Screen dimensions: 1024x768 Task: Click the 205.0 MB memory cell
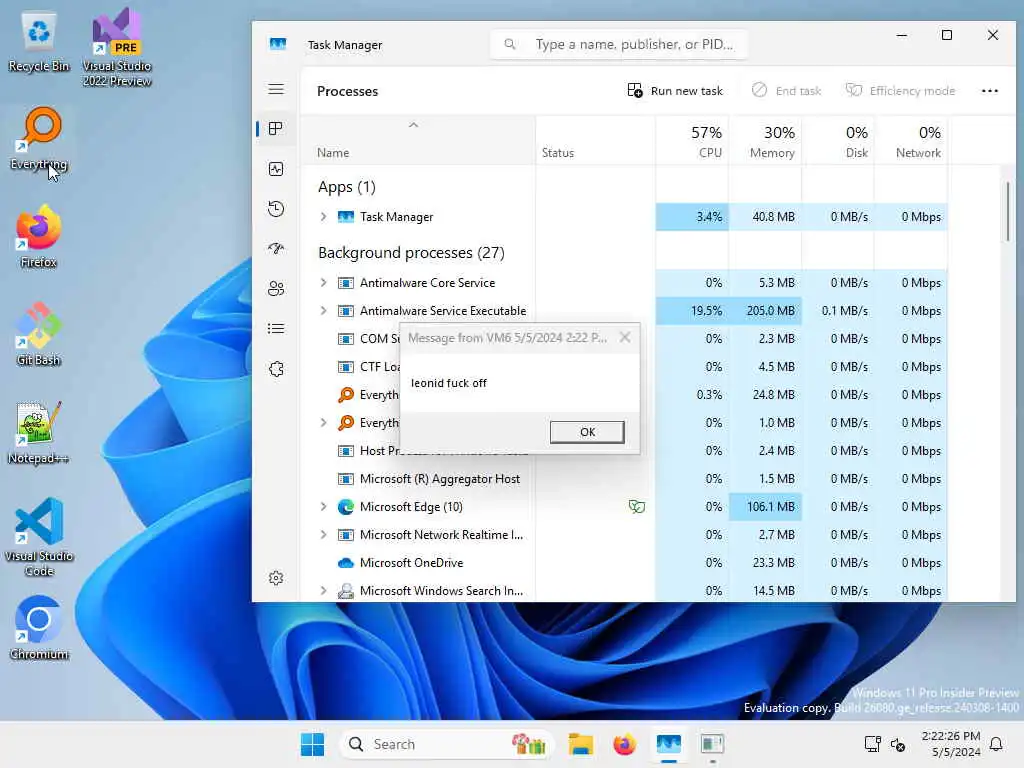click(x=765, y=311)
